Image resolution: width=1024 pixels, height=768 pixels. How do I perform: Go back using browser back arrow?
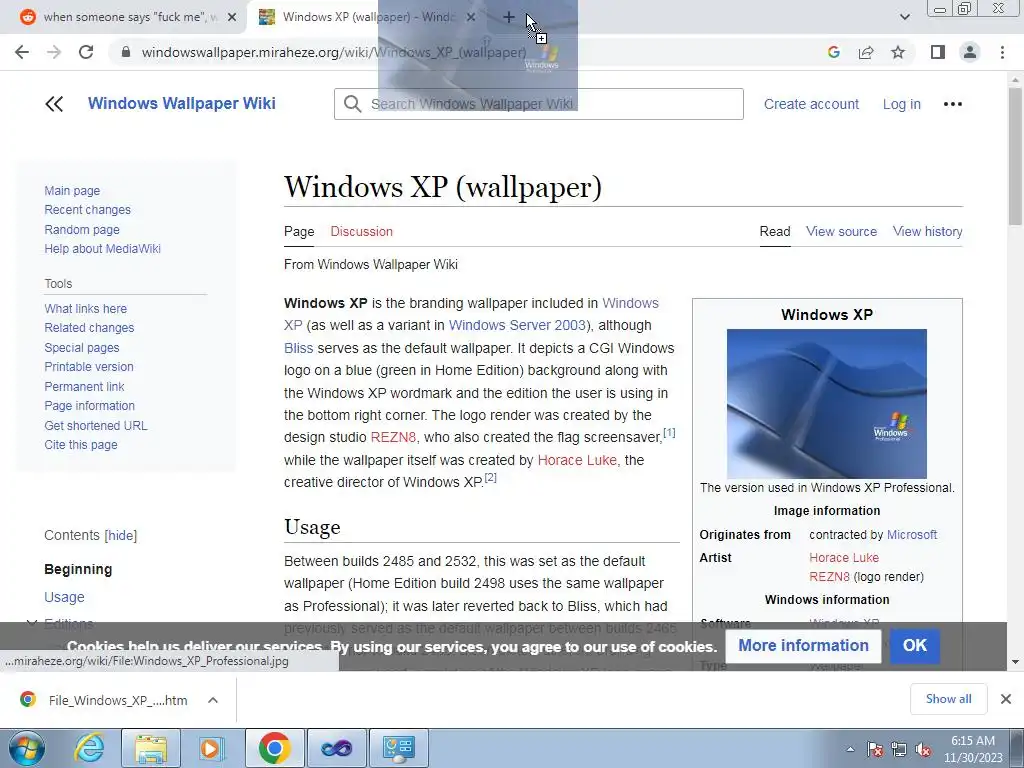(x=22, y=52)
